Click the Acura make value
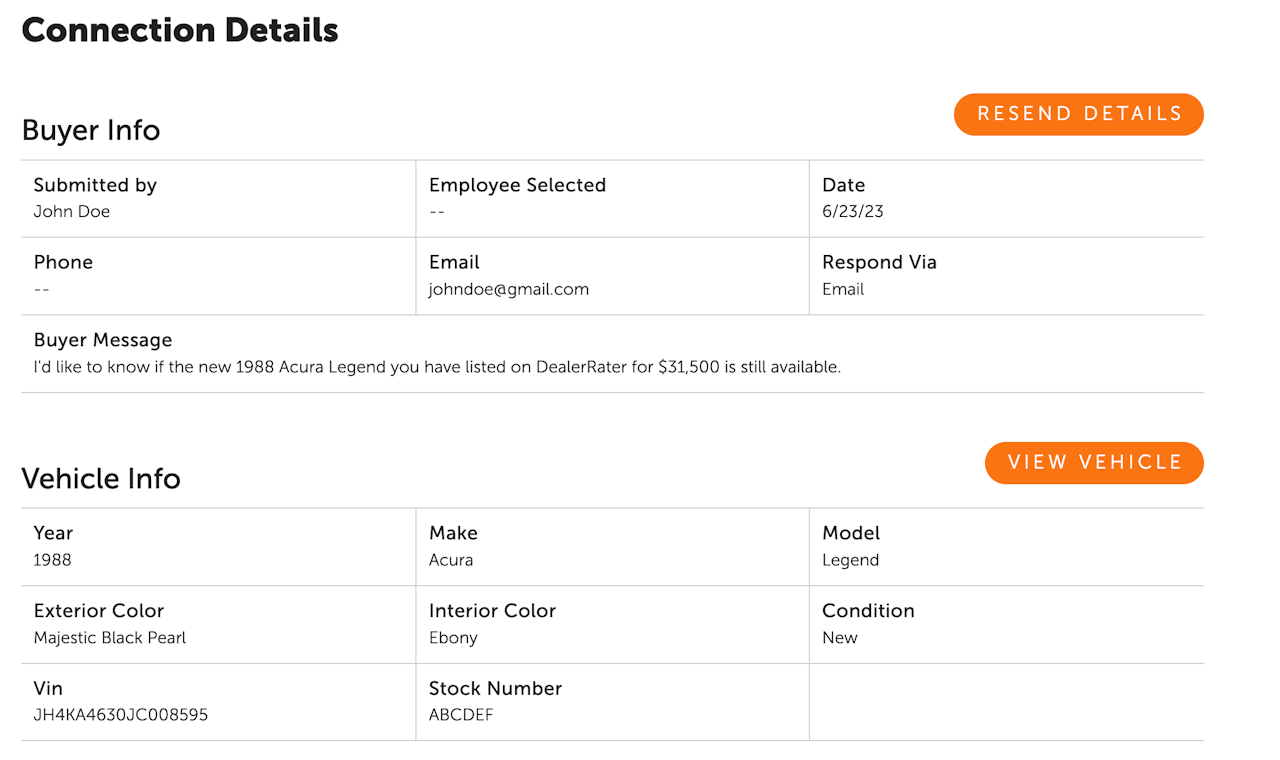Viewport: 1280px width, 760px height. click(x=451, y=560)
